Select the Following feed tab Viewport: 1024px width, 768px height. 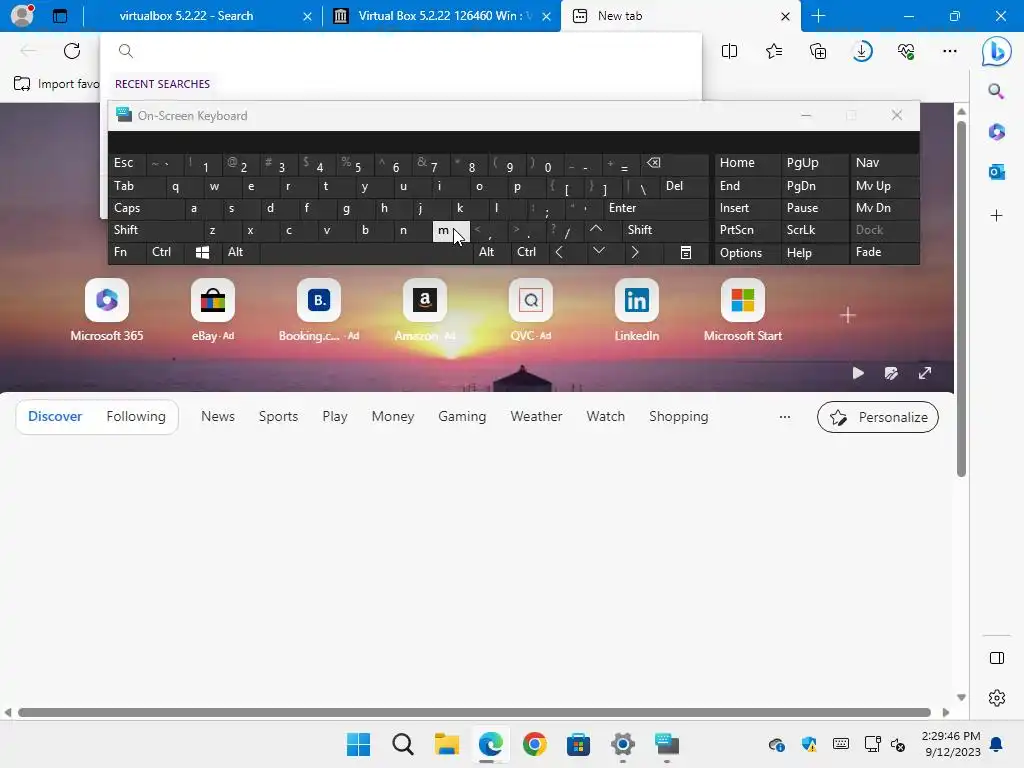[136, 417]
